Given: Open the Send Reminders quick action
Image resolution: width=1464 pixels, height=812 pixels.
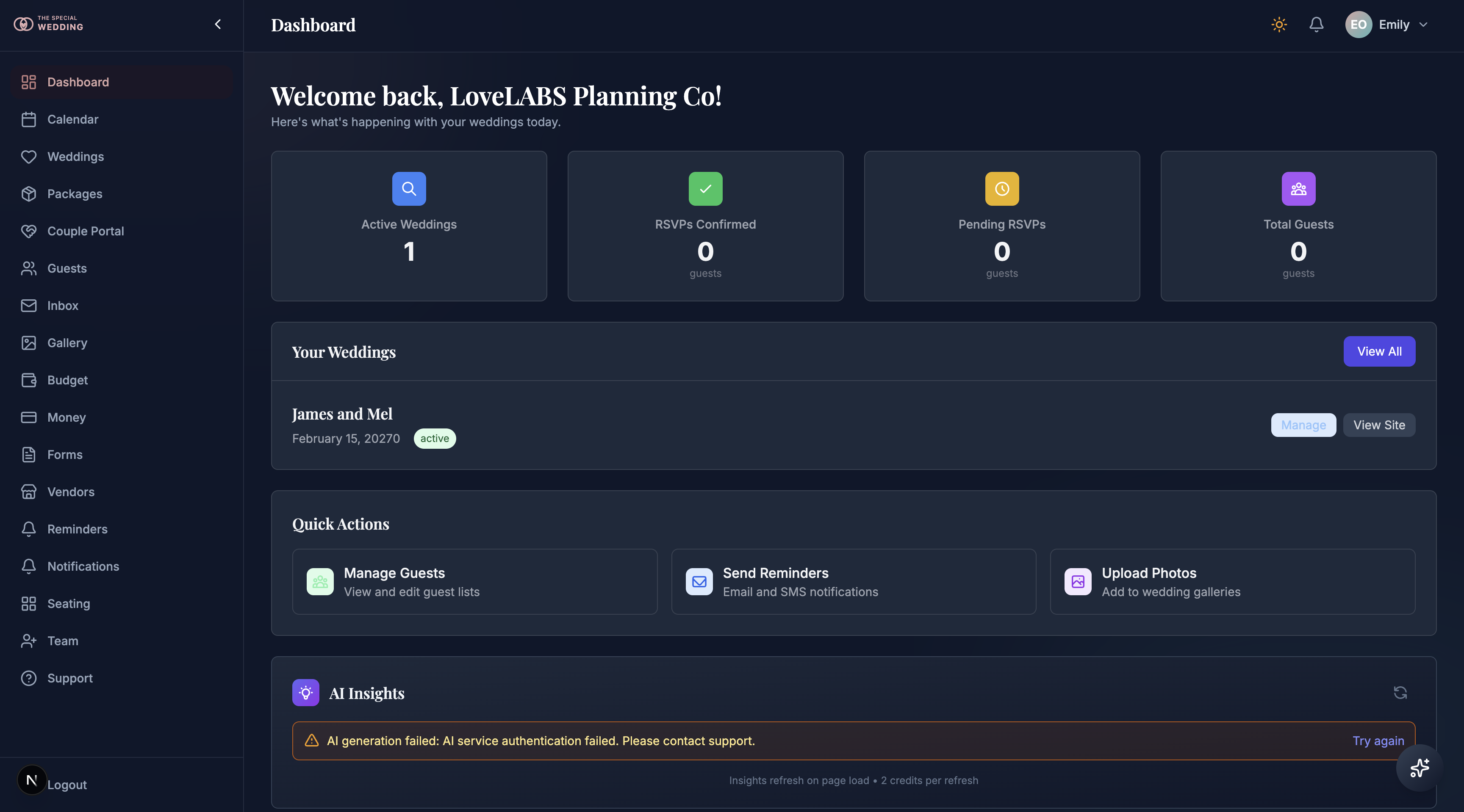Looking at the screenshot, I should tap(853, 581).
